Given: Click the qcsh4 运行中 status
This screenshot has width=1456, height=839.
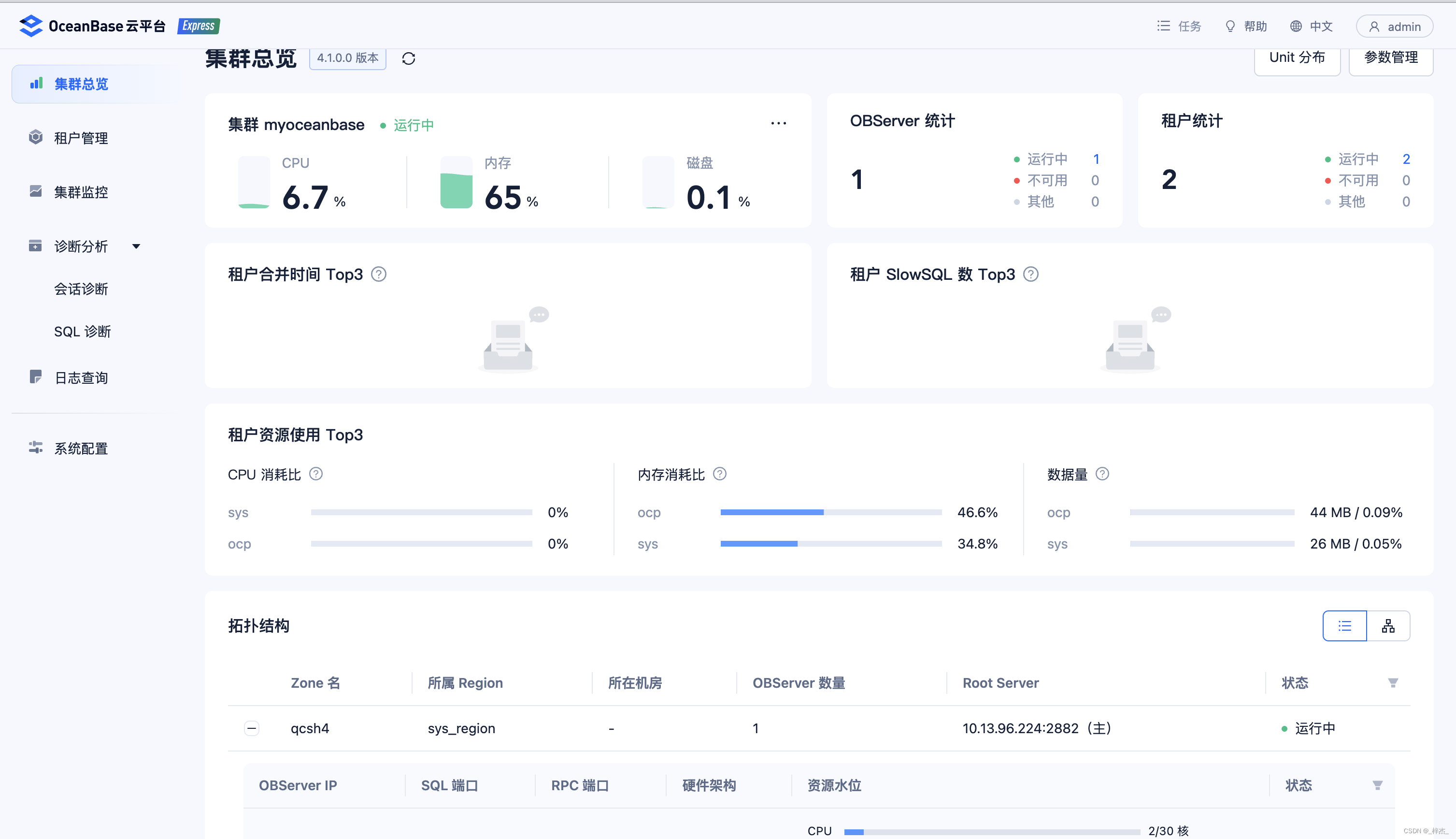Looking at the screenshot, I should 1308,729.
